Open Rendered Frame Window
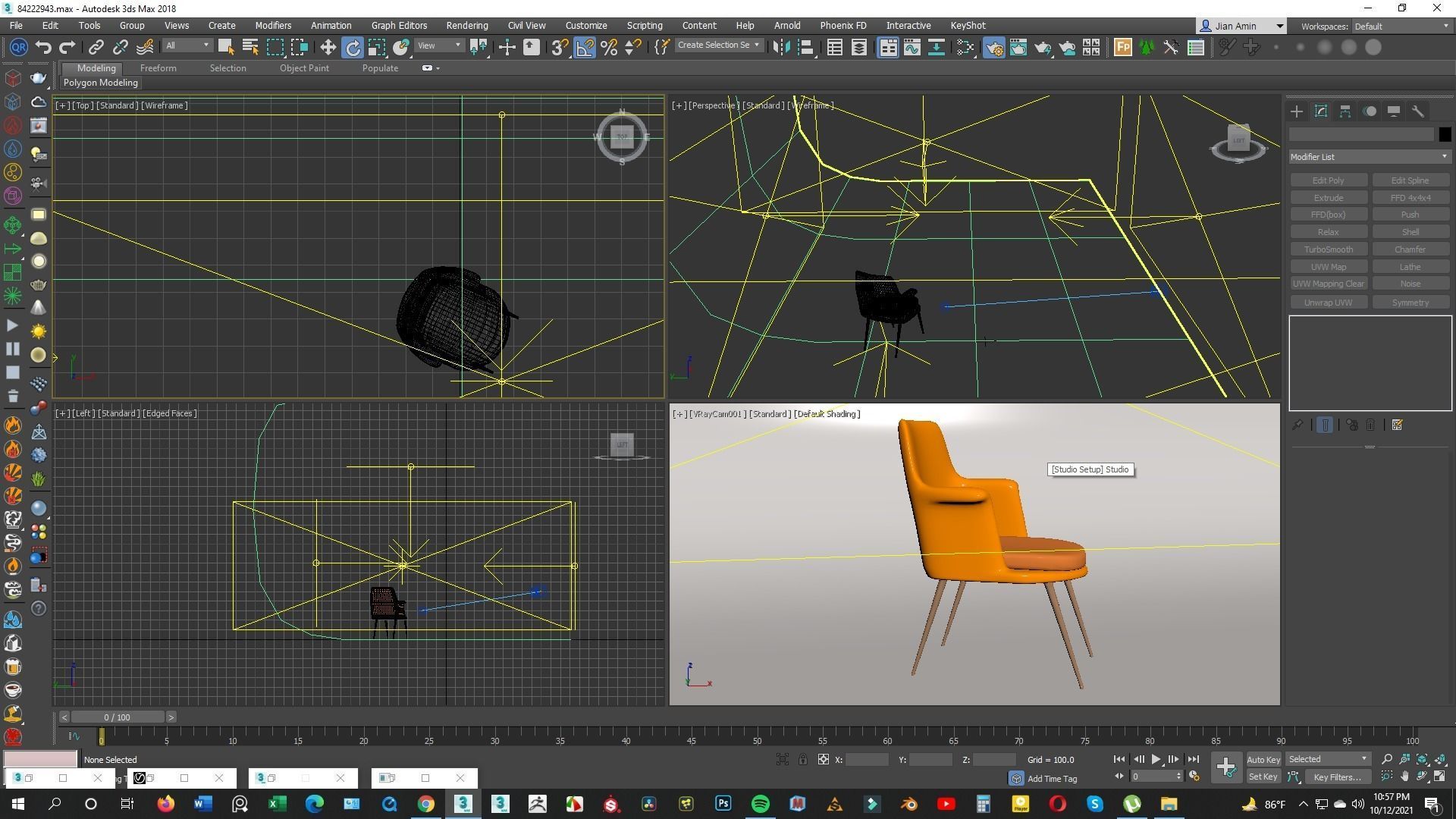The width and height of the screenshot is (1456, 819). (x=1018, y=47)
